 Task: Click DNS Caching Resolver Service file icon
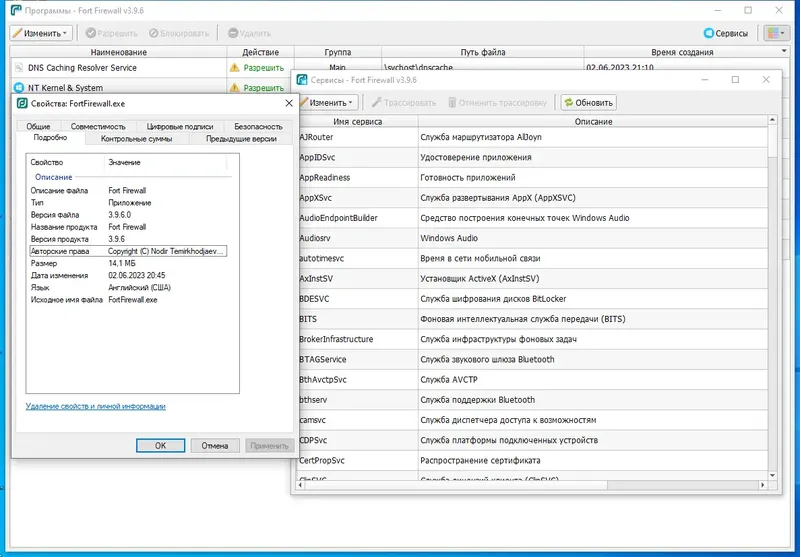[19, 67]
